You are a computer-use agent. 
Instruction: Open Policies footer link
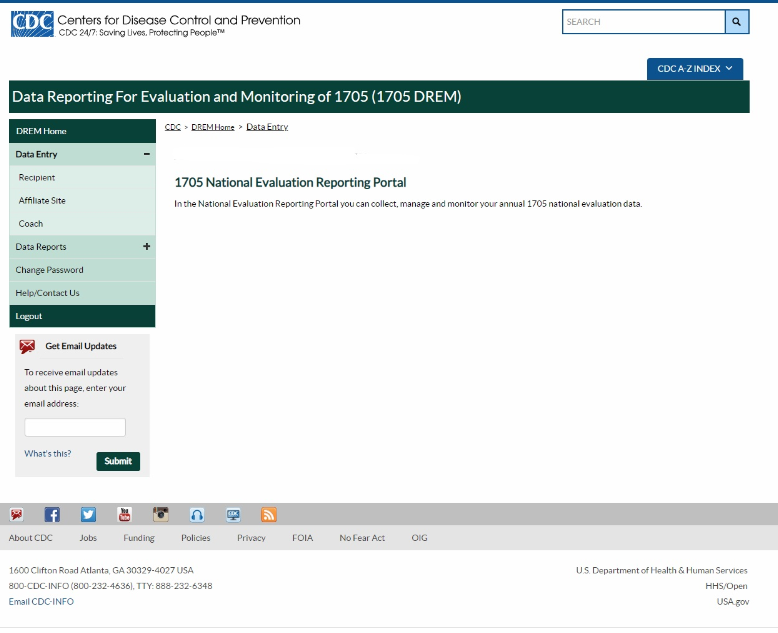tap(195, 538)
